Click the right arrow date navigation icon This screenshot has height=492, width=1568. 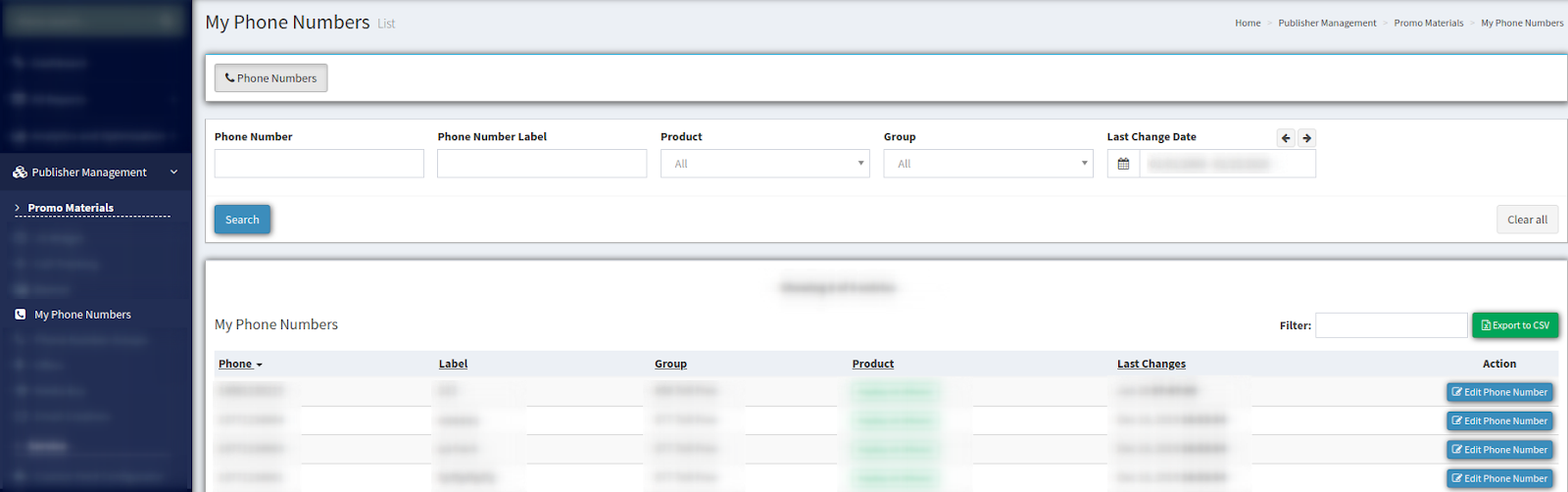click(x=1306, y=138)
